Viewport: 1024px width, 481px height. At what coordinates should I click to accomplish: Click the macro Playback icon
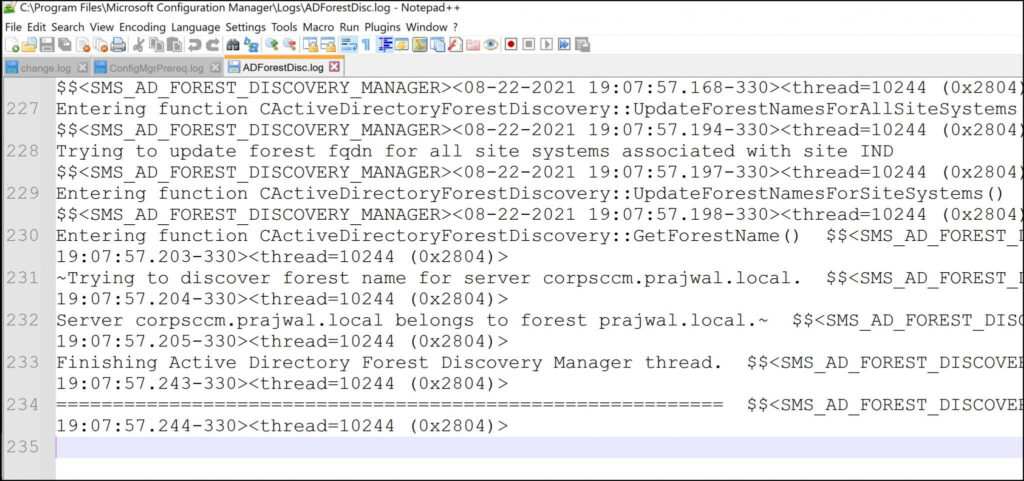(x=547, y=45)
